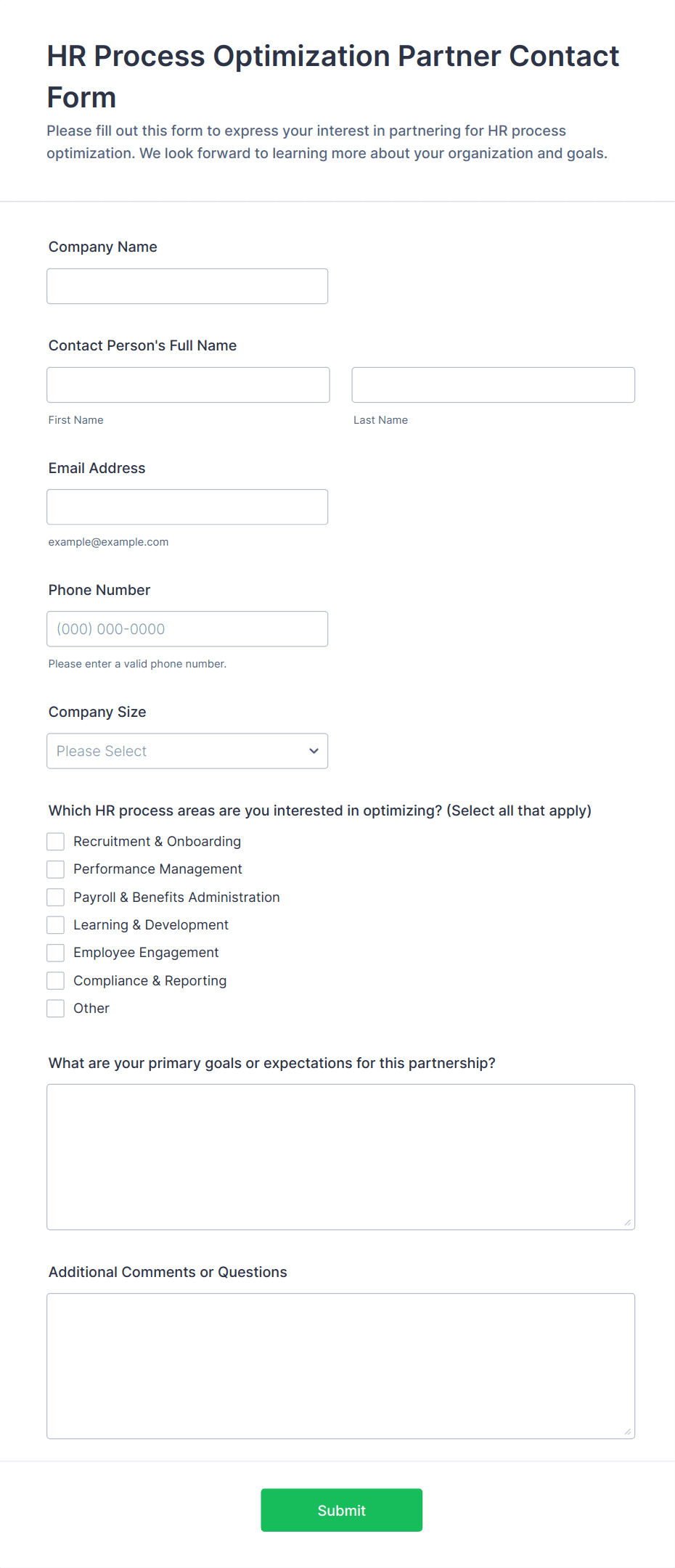Screen dimensions: 675x1568
Task: Click the chevron icon on Company Size select
Action: click(314, 750)
